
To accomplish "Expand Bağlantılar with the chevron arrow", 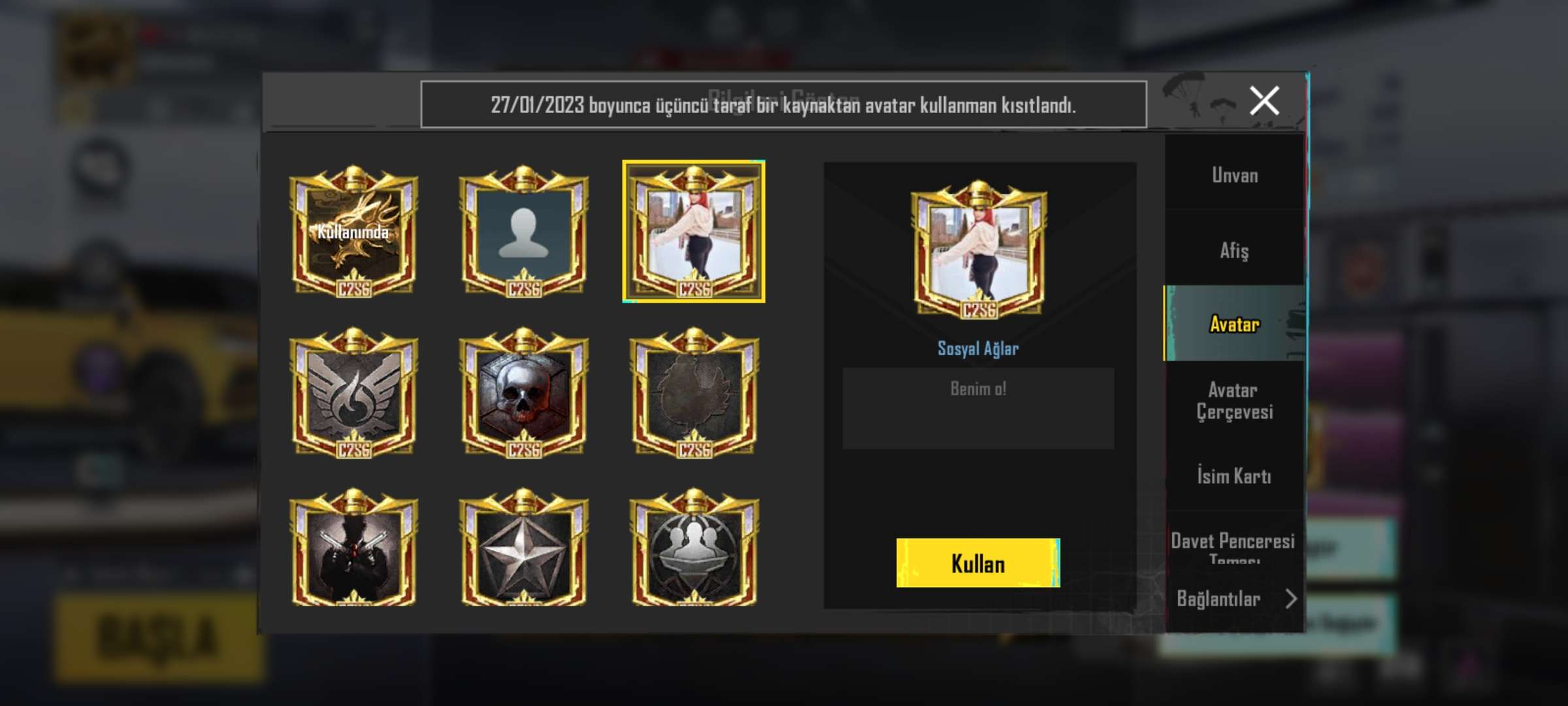I will 1290,599.
